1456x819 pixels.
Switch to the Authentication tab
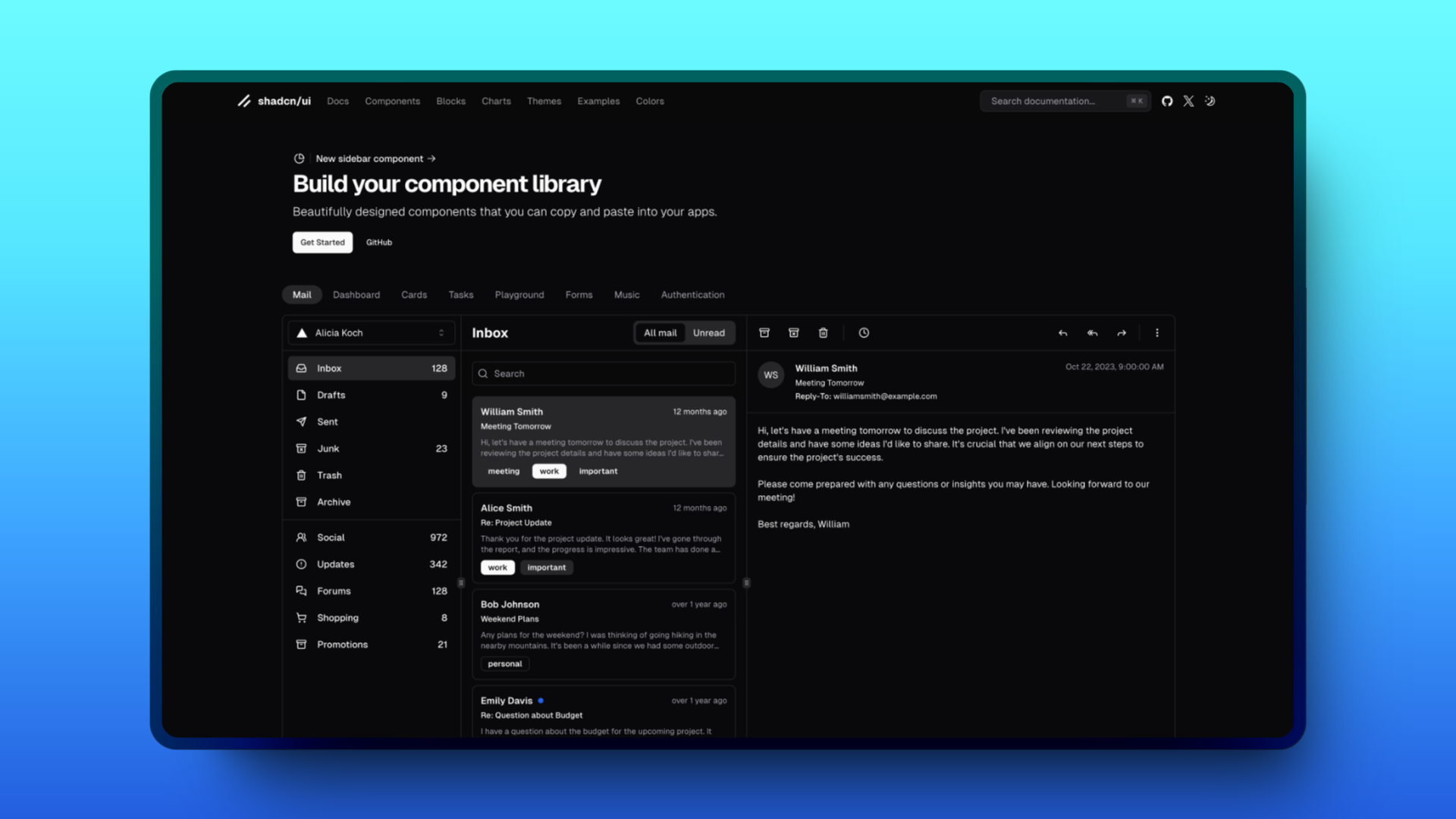[x=692, y=294]
